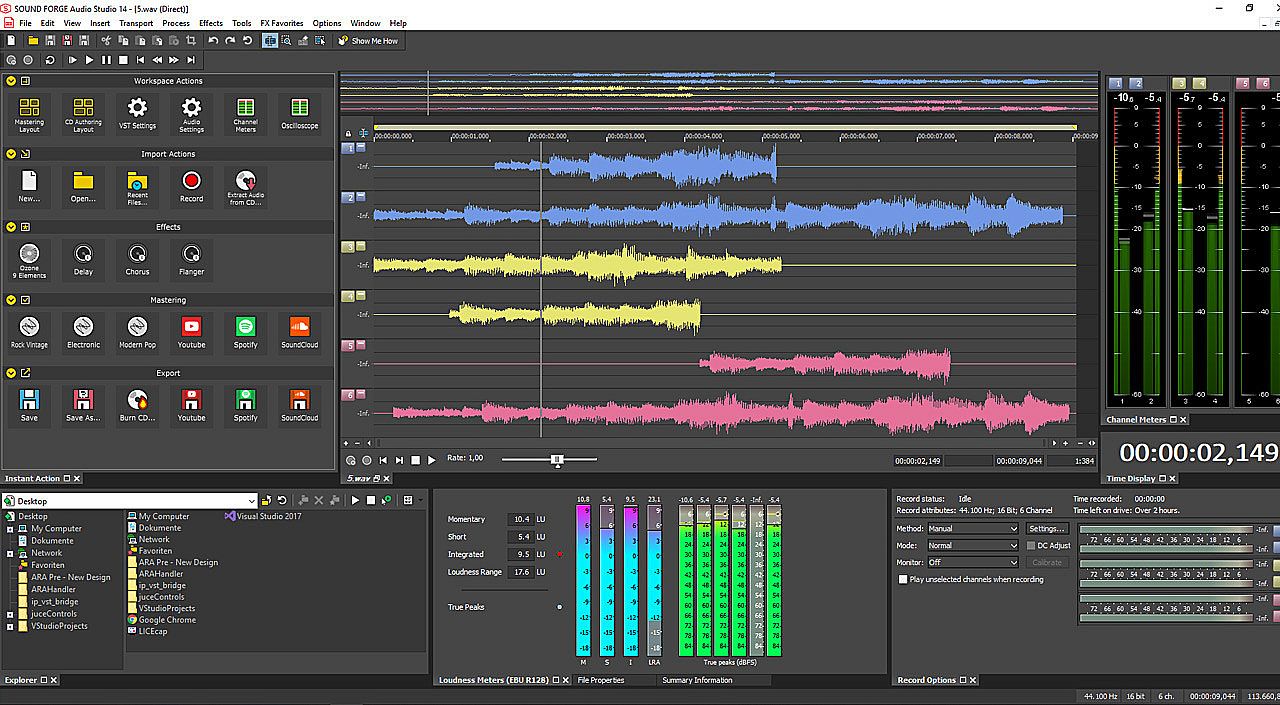The height and width of the screenshot is (705, 1280).
Task: Open the Mastering Layout workspace action
Action: click(29, 109)
